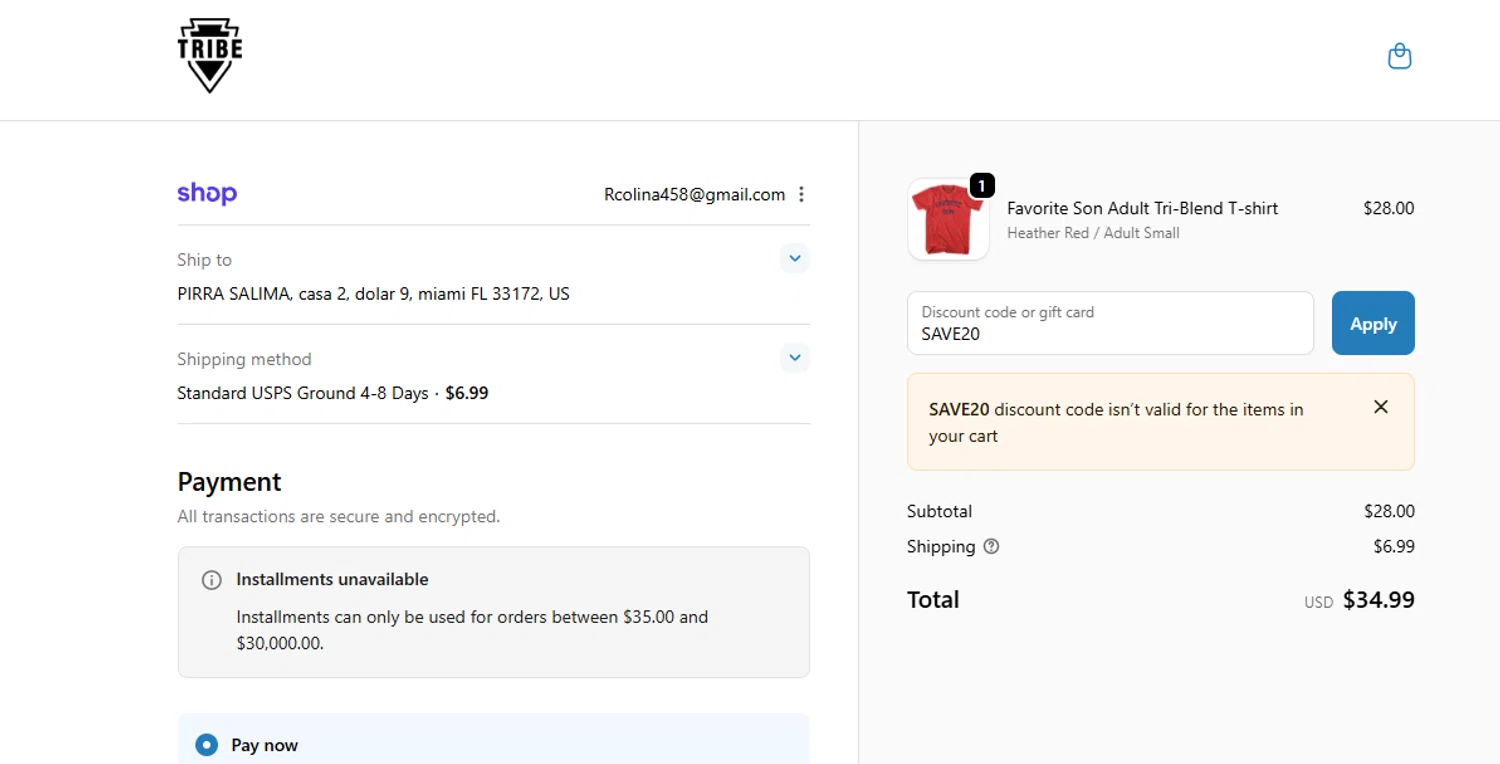Dismiss the invalid discount code message
Viewport: 1500px width, 764px height.
tap(1381, 407)
